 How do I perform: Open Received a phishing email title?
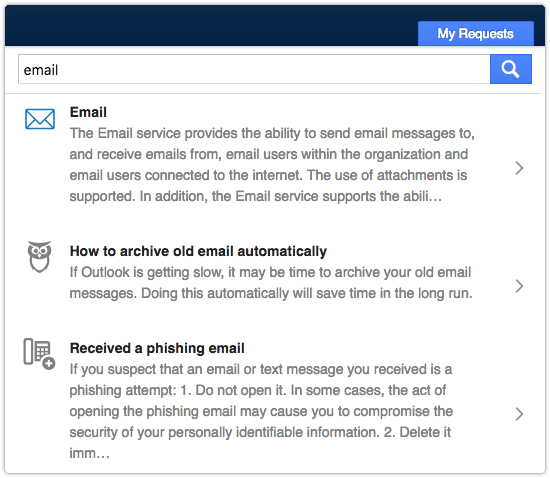[x=157, y=348]
